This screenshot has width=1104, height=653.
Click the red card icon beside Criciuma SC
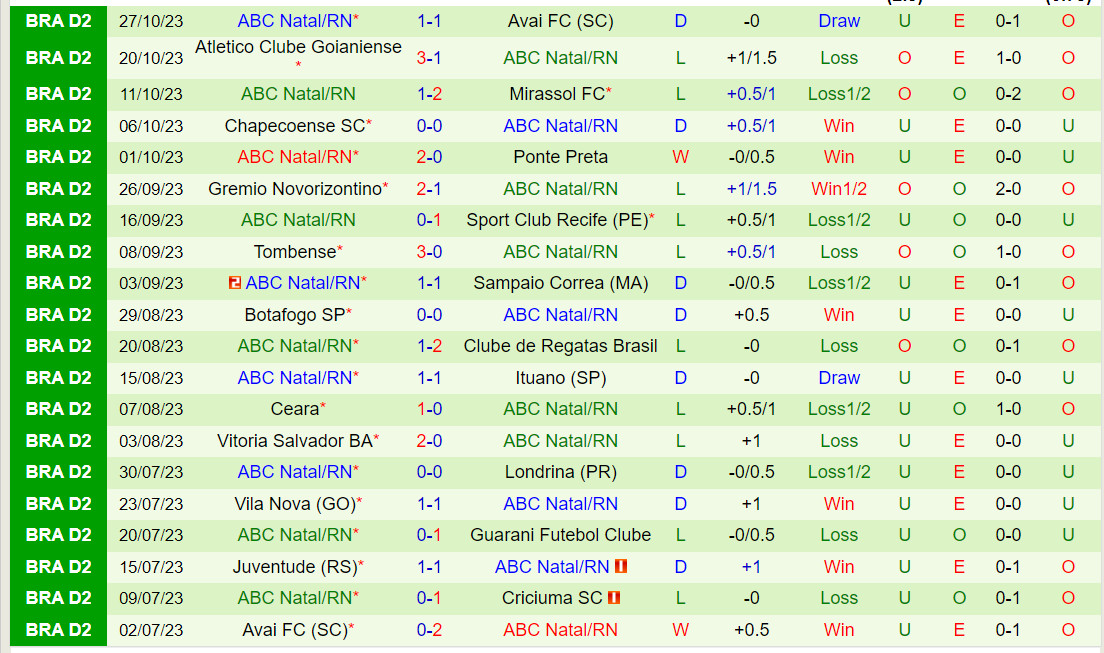pos(614,598)
